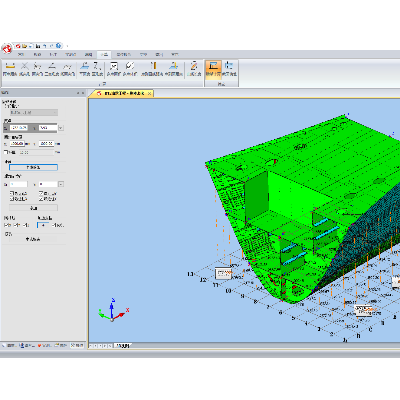
Task: Click the first input in the grey highlighted row
Action: (19, 128)
